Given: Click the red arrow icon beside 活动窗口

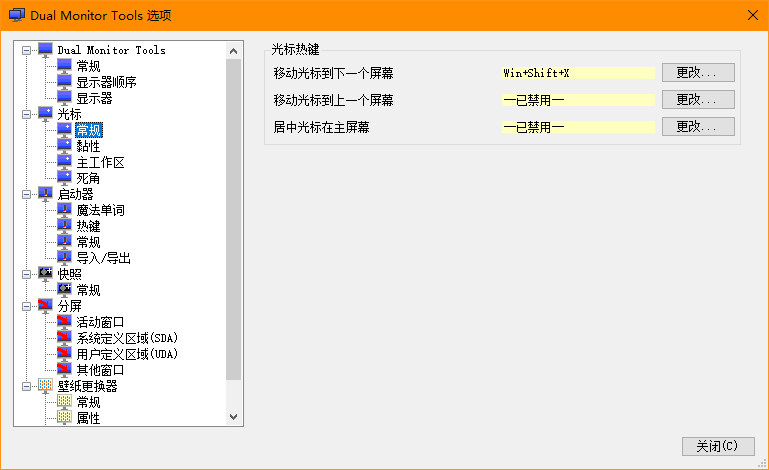Looking at the screenshot, I should click(65, 322).
